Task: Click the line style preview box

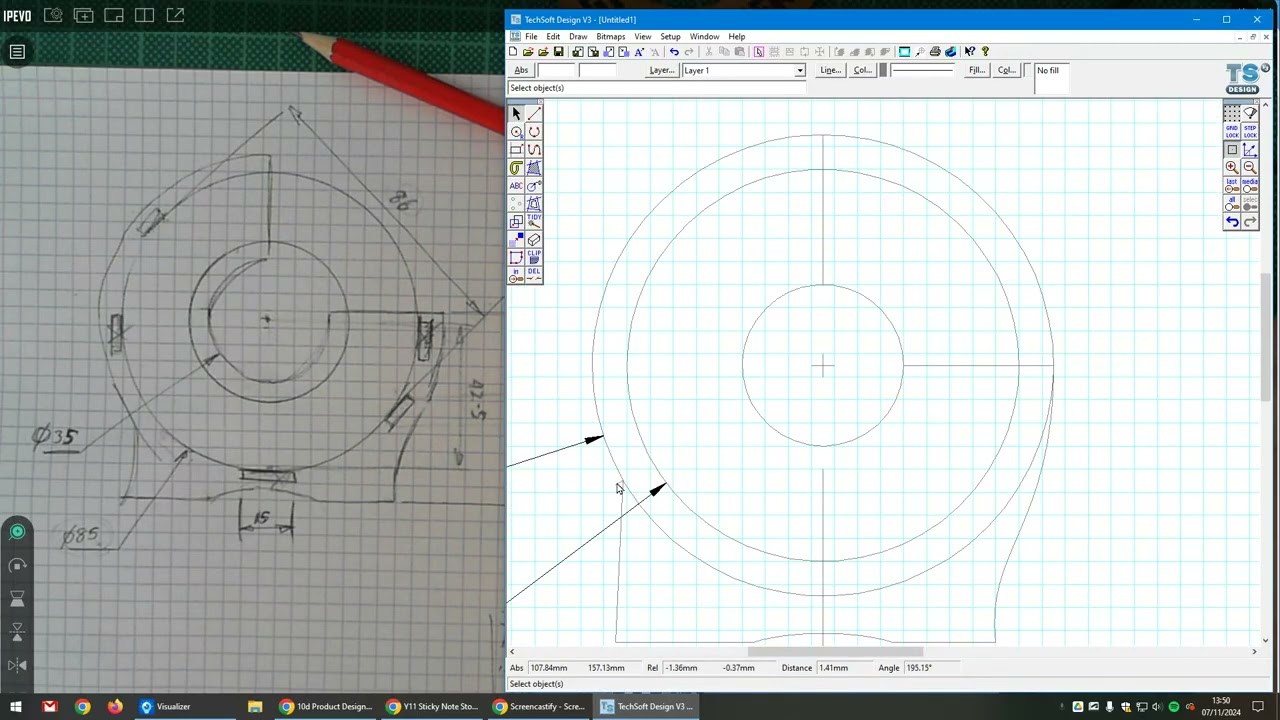Action: 922,71
